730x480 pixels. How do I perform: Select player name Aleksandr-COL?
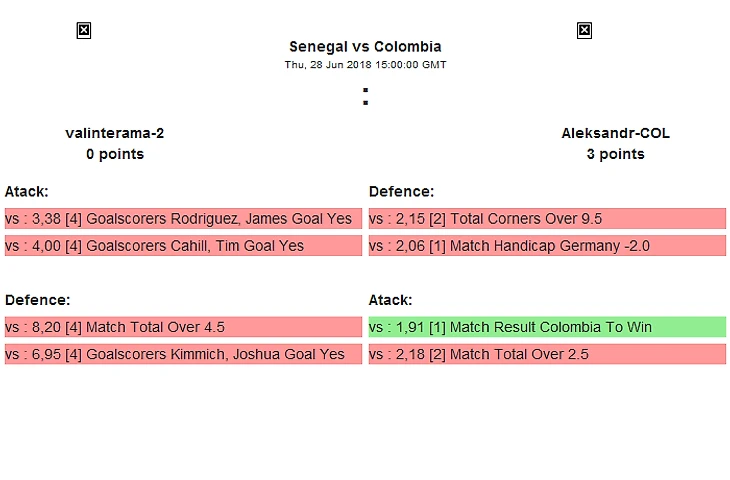pyautogui.click(x=615, y=133)
